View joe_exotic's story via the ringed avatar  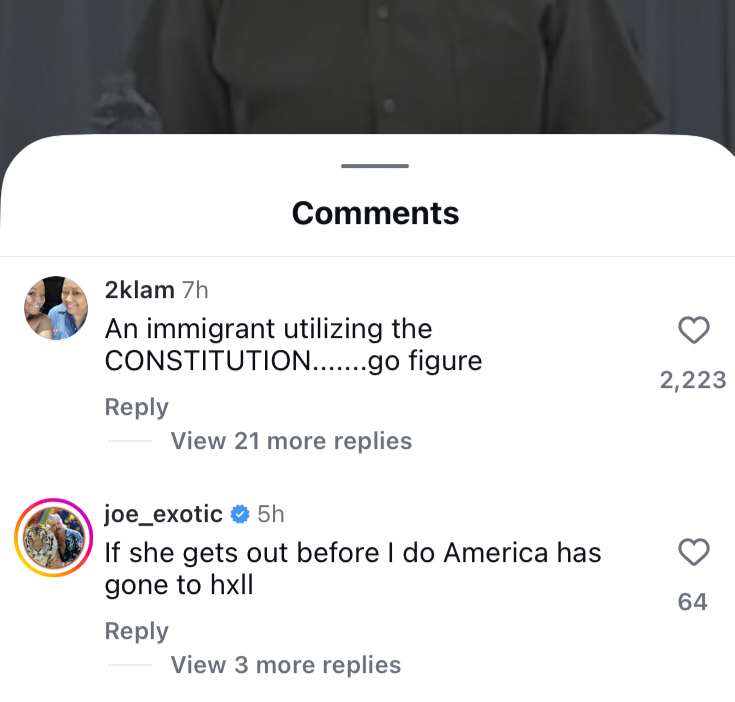coord(54,538)
